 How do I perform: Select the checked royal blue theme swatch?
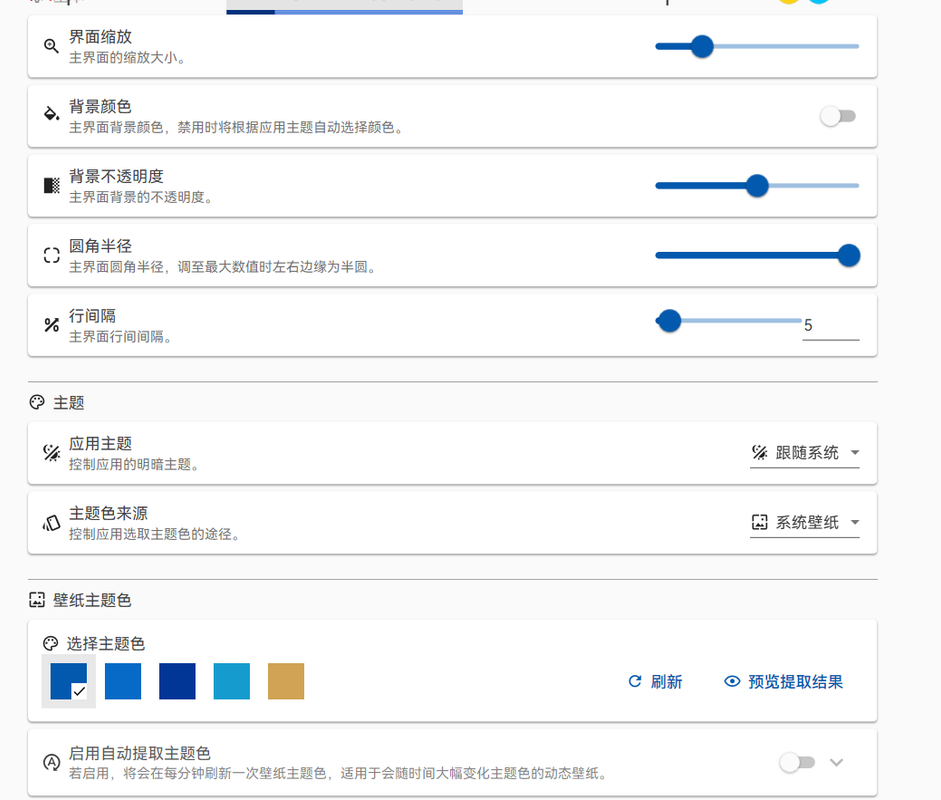click(68, 681)
